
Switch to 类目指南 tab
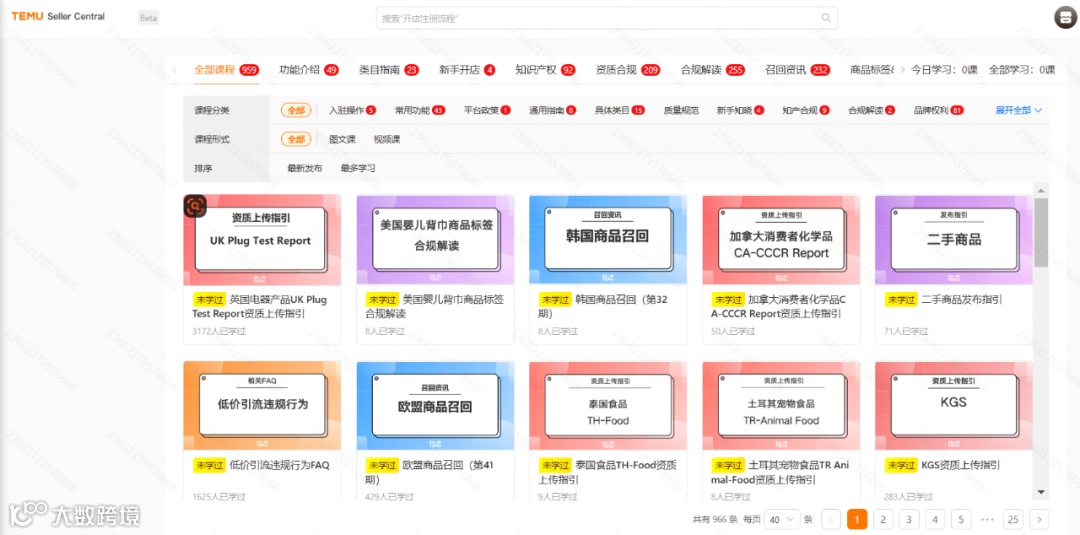click(x=389, y=70)
